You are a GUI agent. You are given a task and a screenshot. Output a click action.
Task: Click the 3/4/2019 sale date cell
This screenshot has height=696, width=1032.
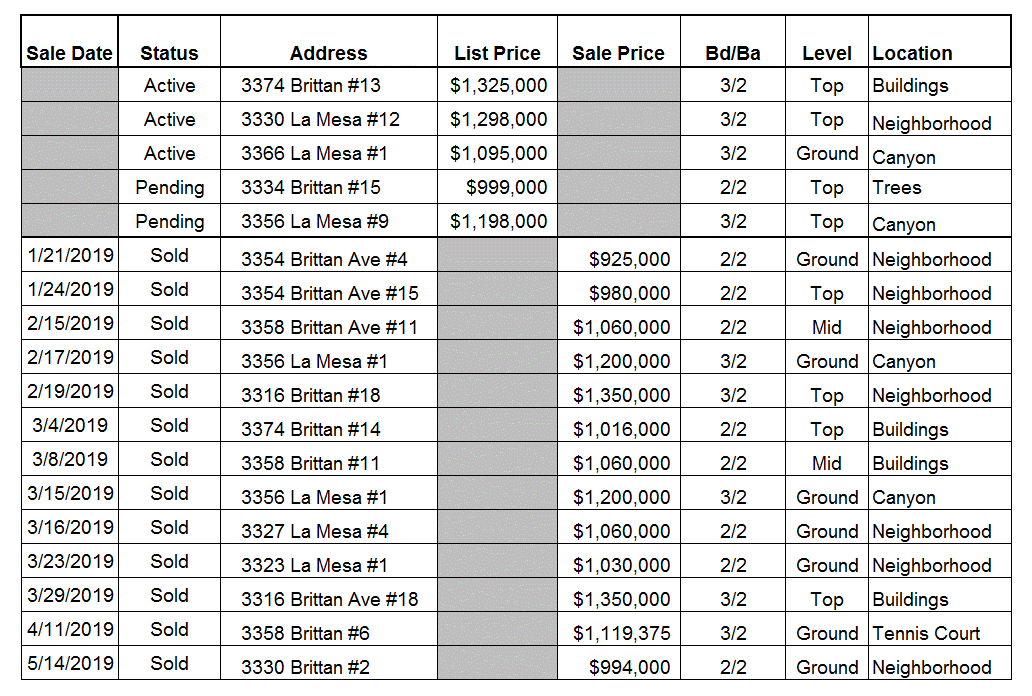(x=70, y=426)
